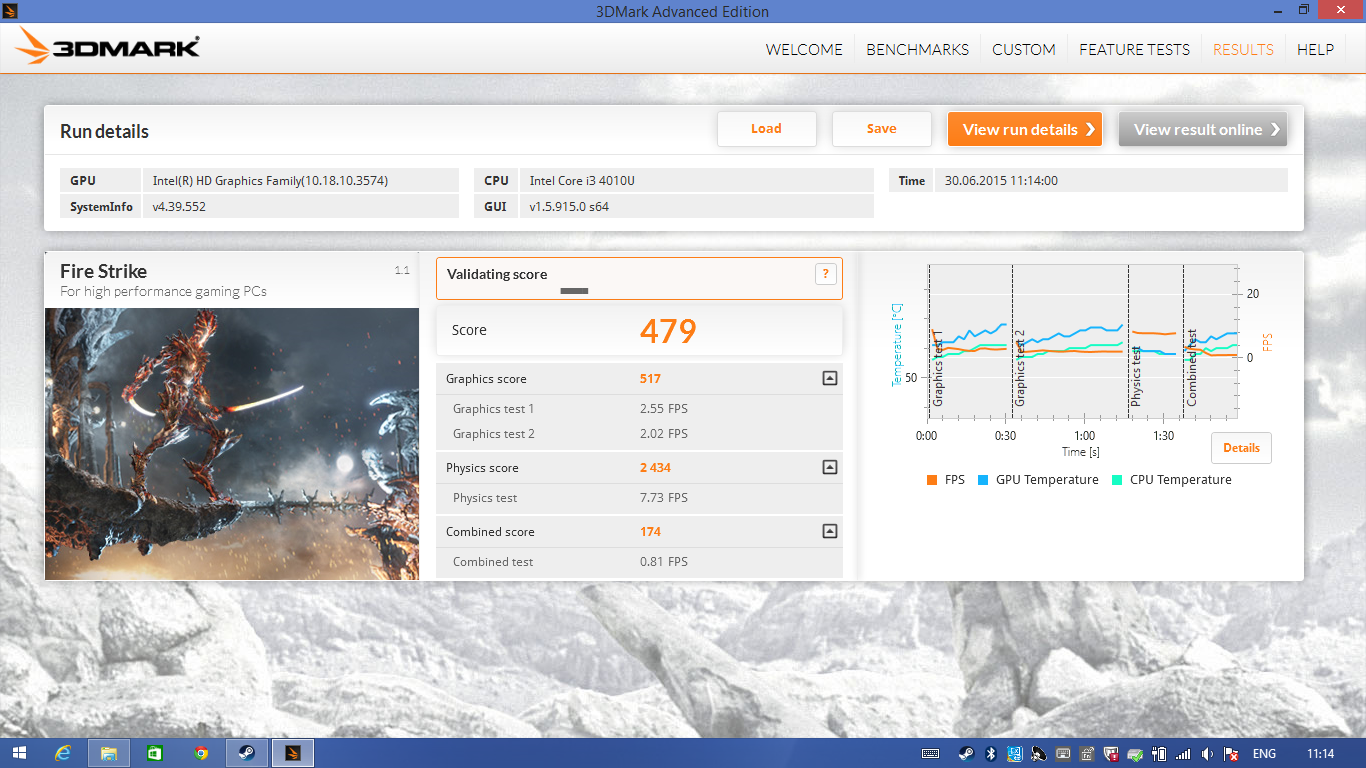Click the Graphics test 1 marker in chart
This screenshot has width=1366, height=768.
[x=938, y=370]
